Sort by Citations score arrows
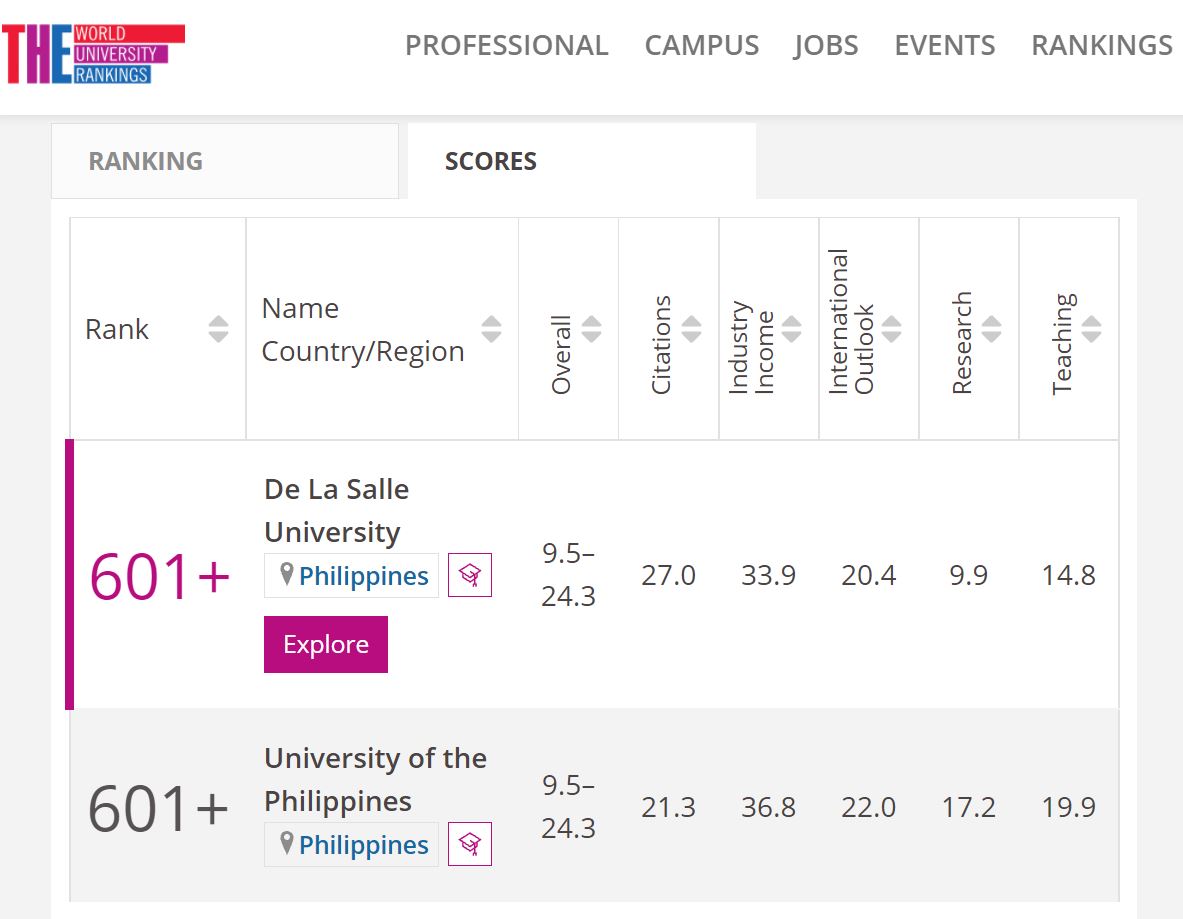1183x919 pixels. pyautogui.click(x=691, y=329)
